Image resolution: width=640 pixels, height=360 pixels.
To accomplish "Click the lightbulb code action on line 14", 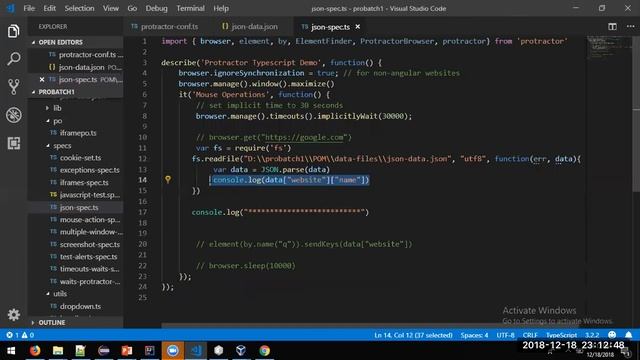I will click(168, 179).
